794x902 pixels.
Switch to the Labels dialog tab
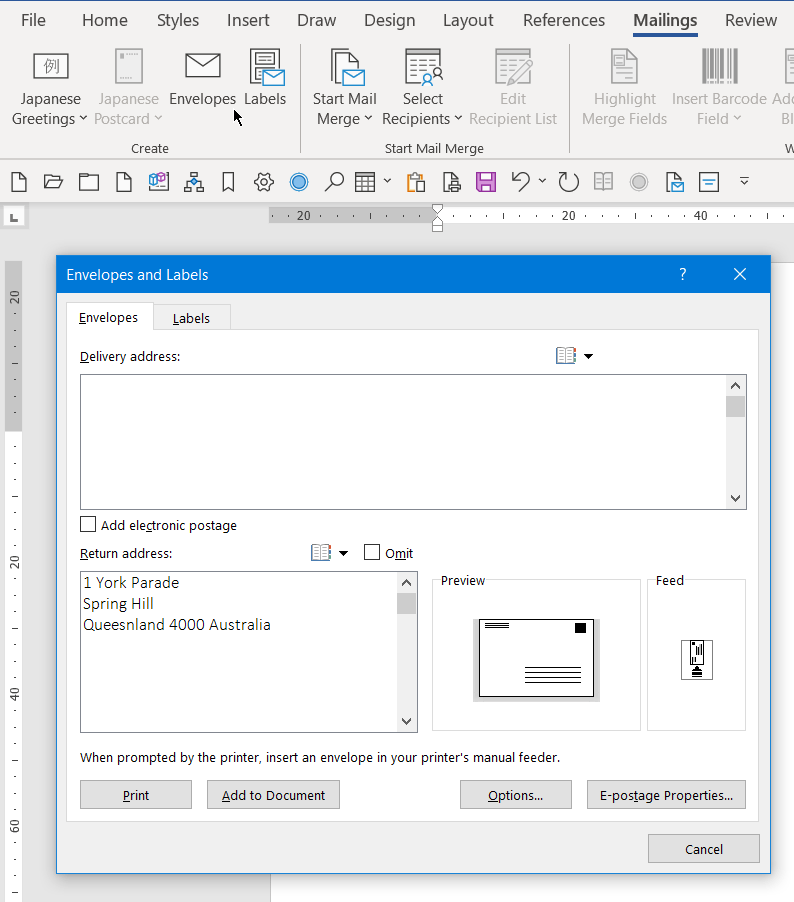point(192,318)
